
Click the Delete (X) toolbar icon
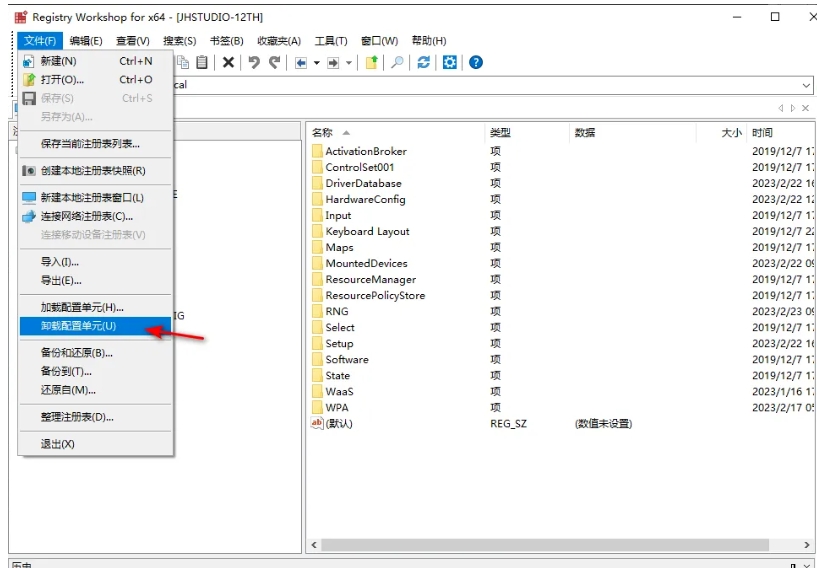pyautogui.click(x=228, y=62)
